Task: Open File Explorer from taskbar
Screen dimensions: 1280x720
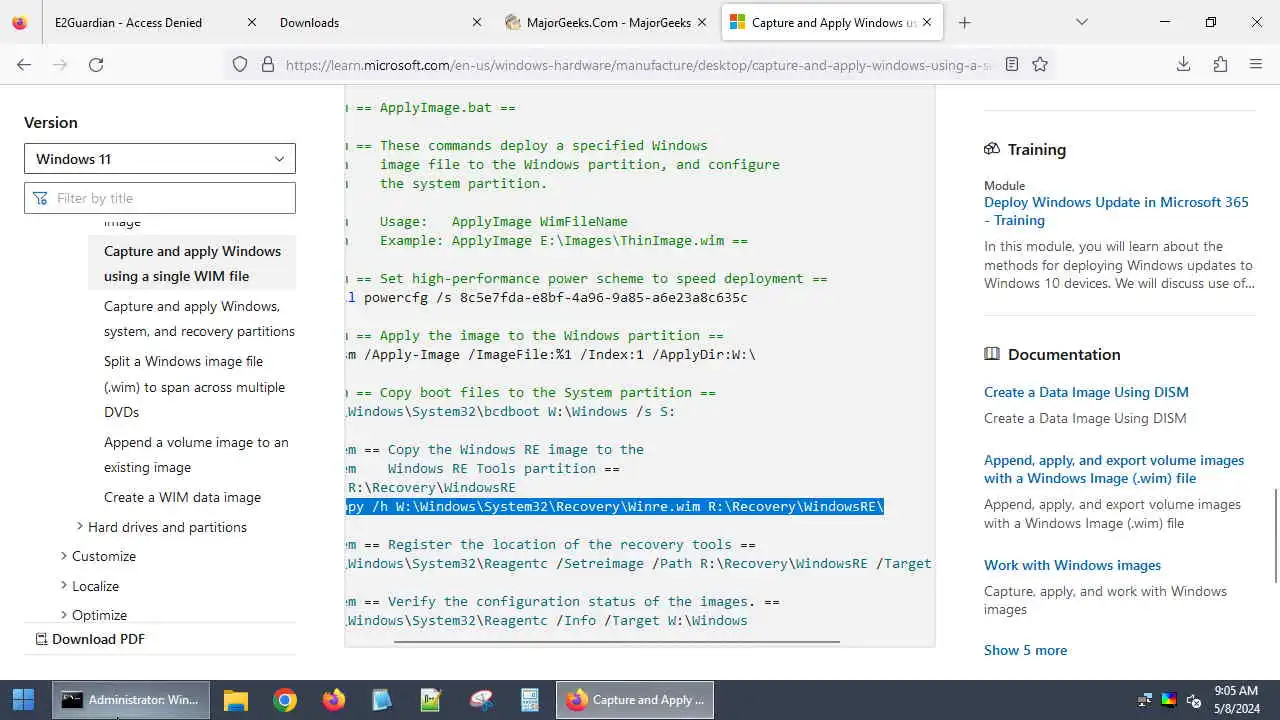Action: 235,700
